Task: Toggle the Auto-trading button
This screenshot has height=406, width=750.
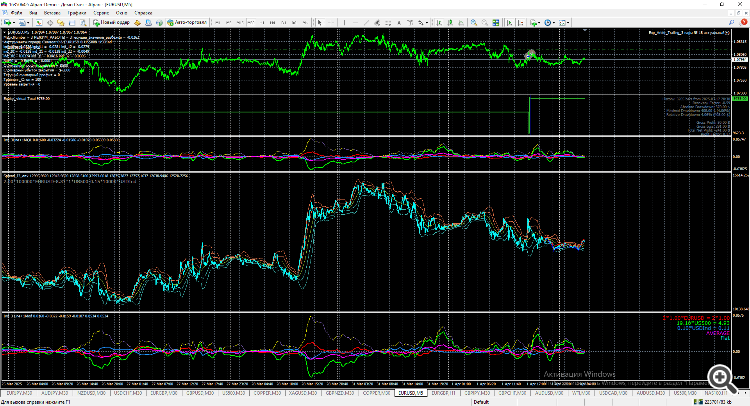Action: click(x=187, y=22)
